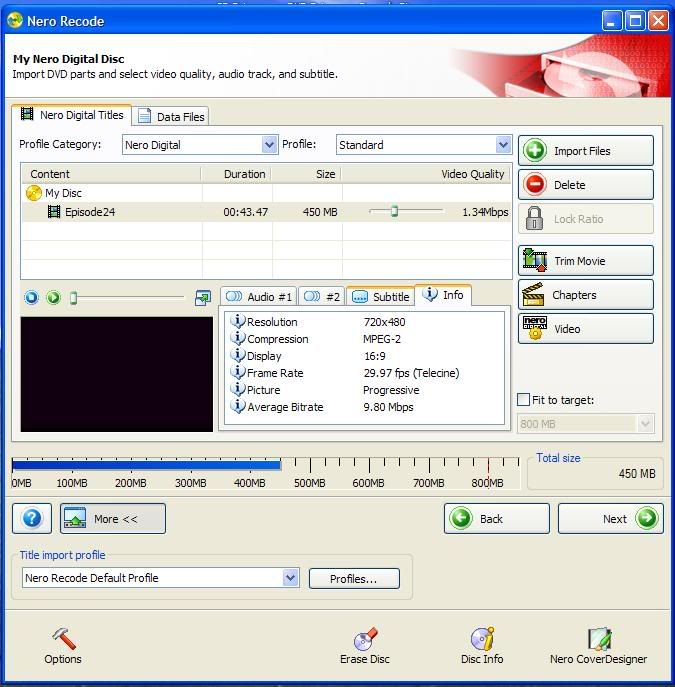This screenshot has width=675, height=687.
Task: Click the Lock Ratio button
Action: (x=586, y=219)
